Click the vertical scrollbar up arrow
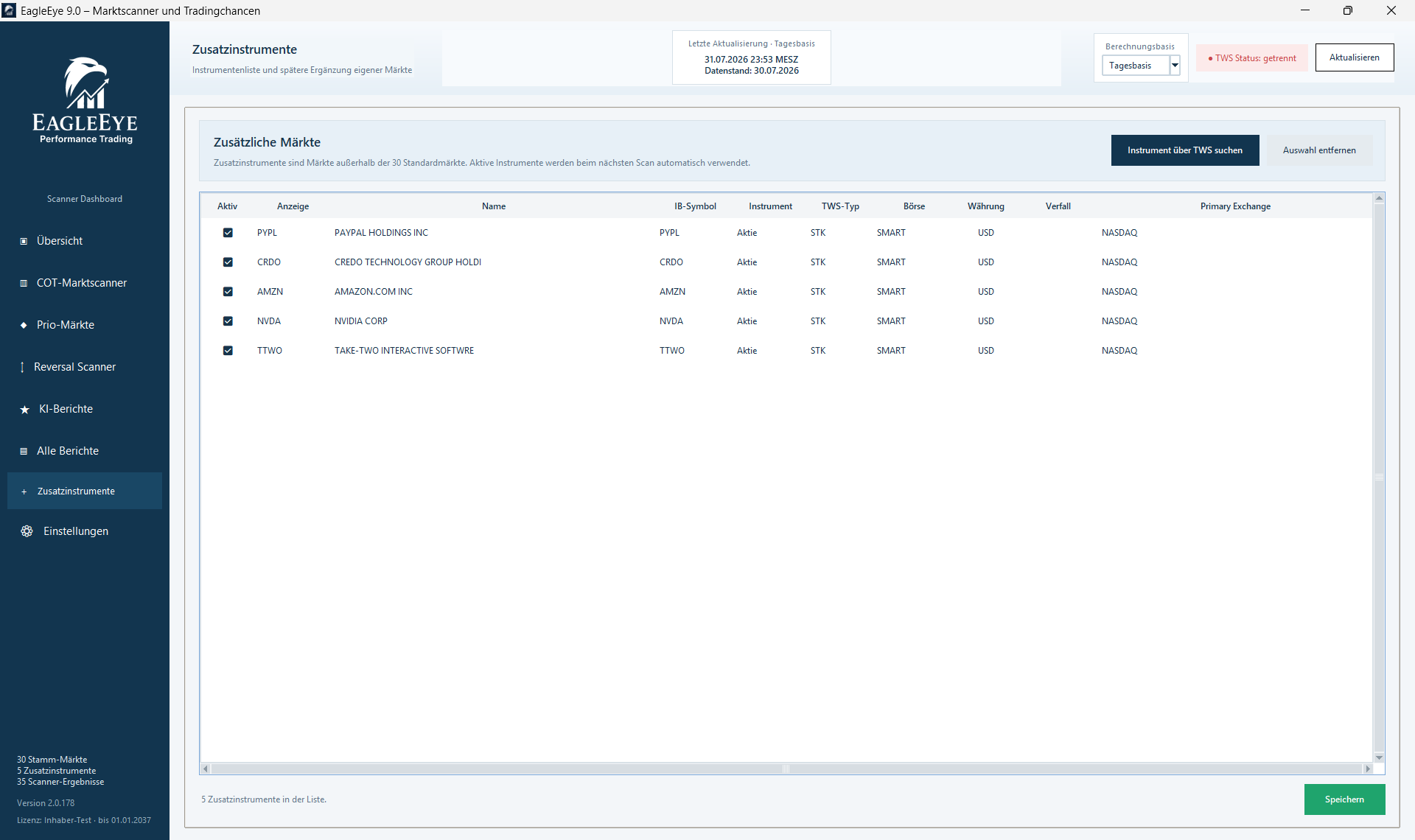 (x=1379, y=198)
